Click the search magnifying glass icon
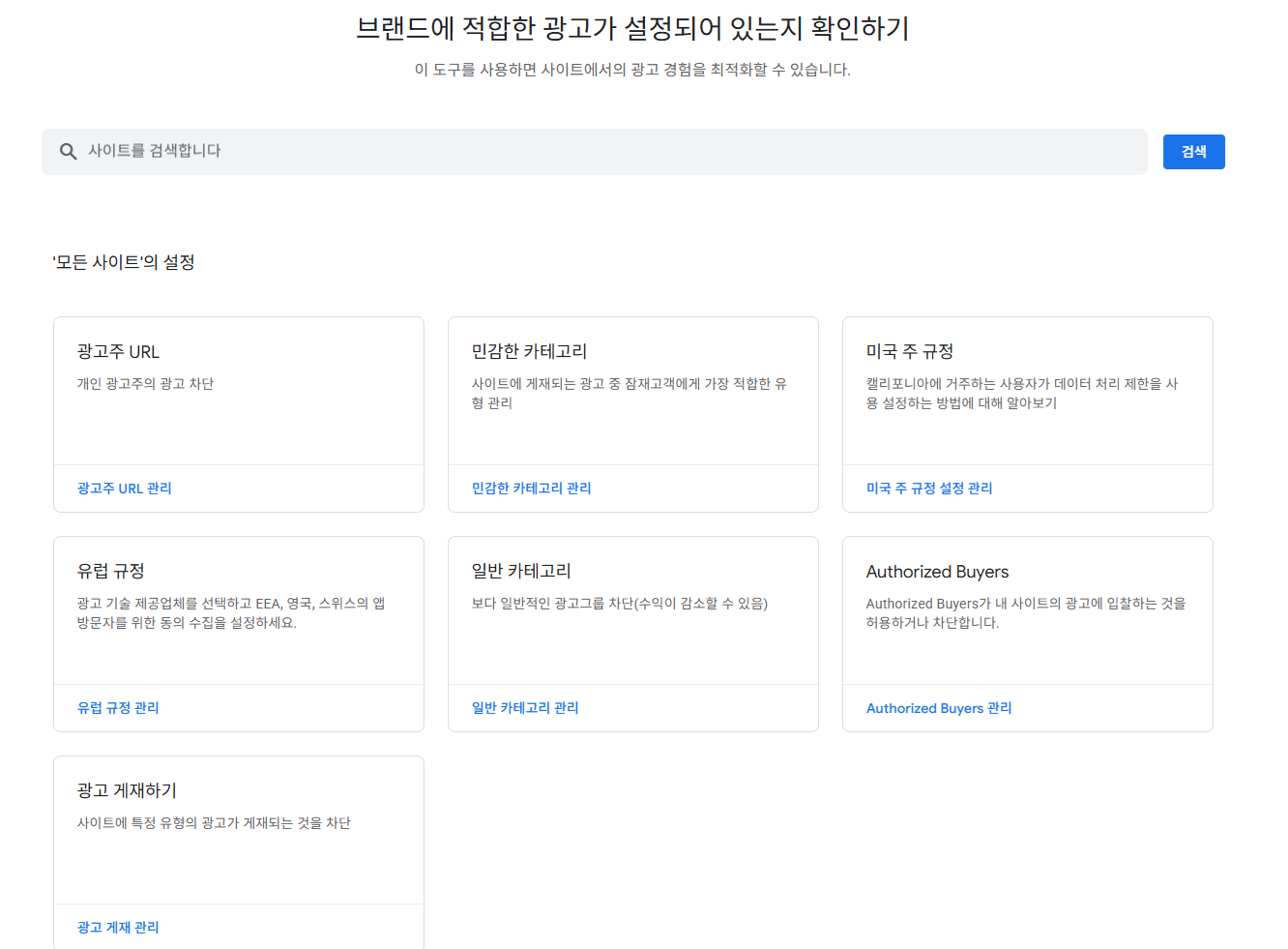Image resolution: width=1288 pixels, height=949 pixels. (x=68, y=151)
